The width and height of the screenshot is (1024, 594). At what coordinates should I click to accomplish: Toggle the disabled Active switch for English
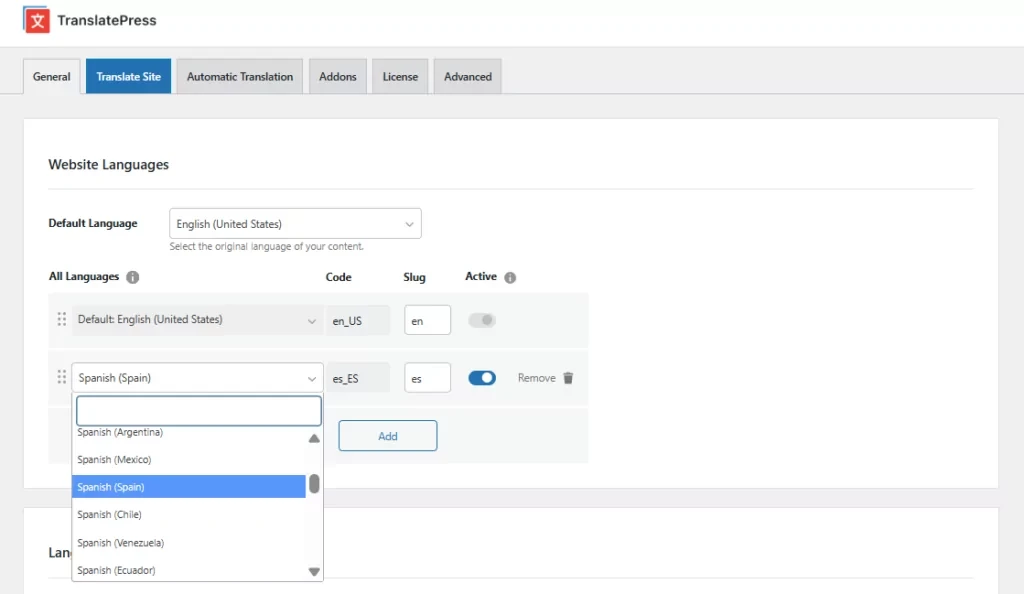(x=482, y=321)
